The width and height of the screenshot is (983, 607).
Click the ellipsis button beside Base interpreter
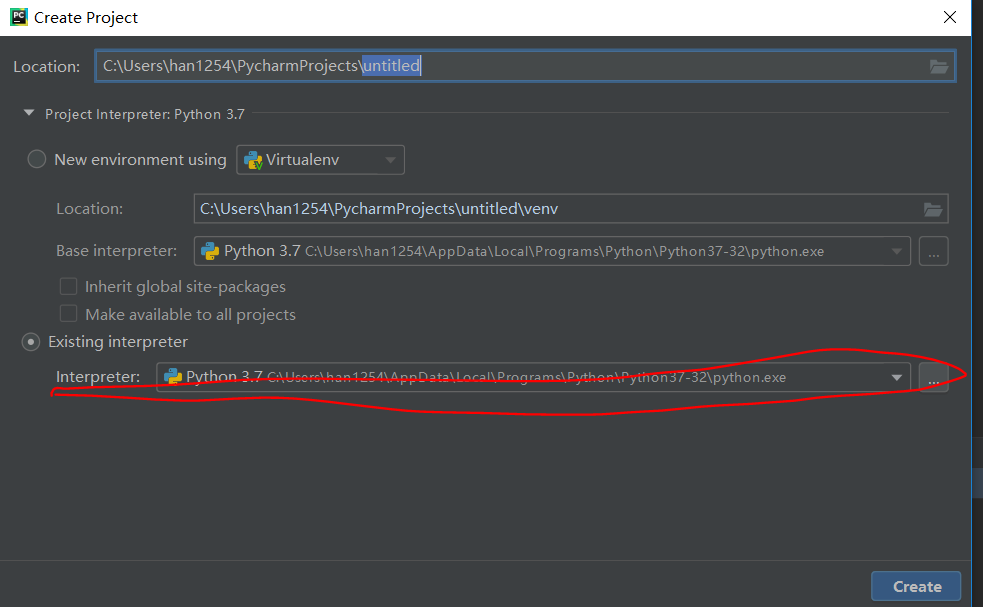coord(933,251)
